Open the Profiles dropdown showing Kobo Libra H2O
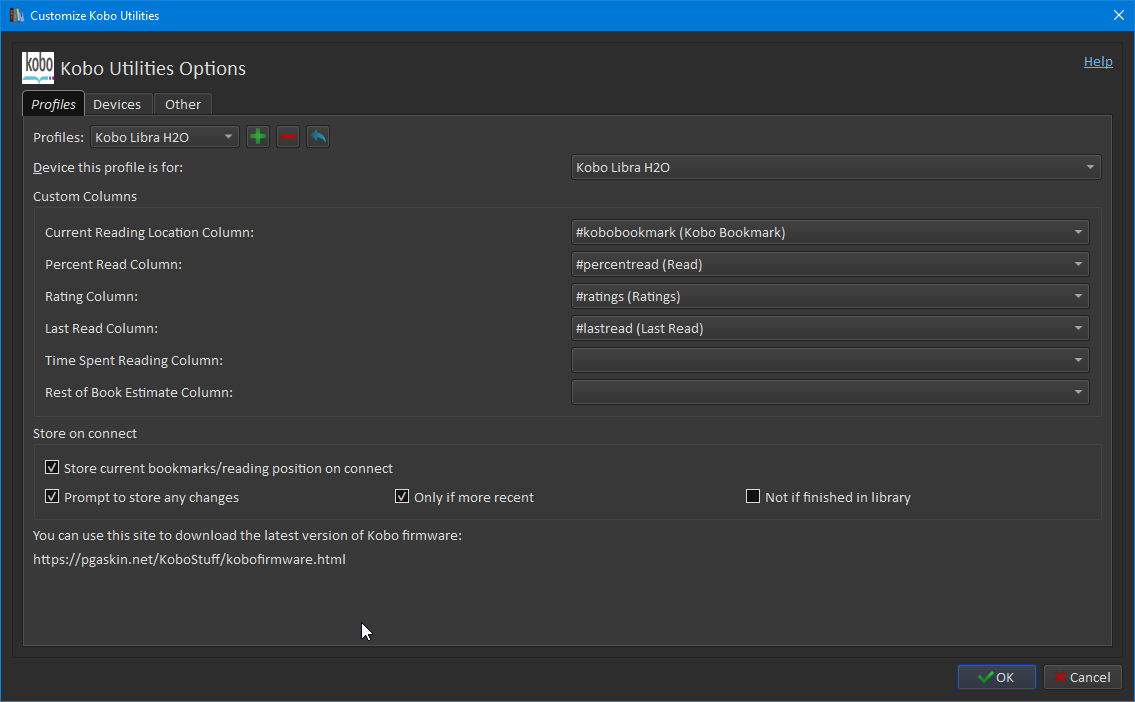1135x702 pixels. pyautogui.click(x=165, y=137)
